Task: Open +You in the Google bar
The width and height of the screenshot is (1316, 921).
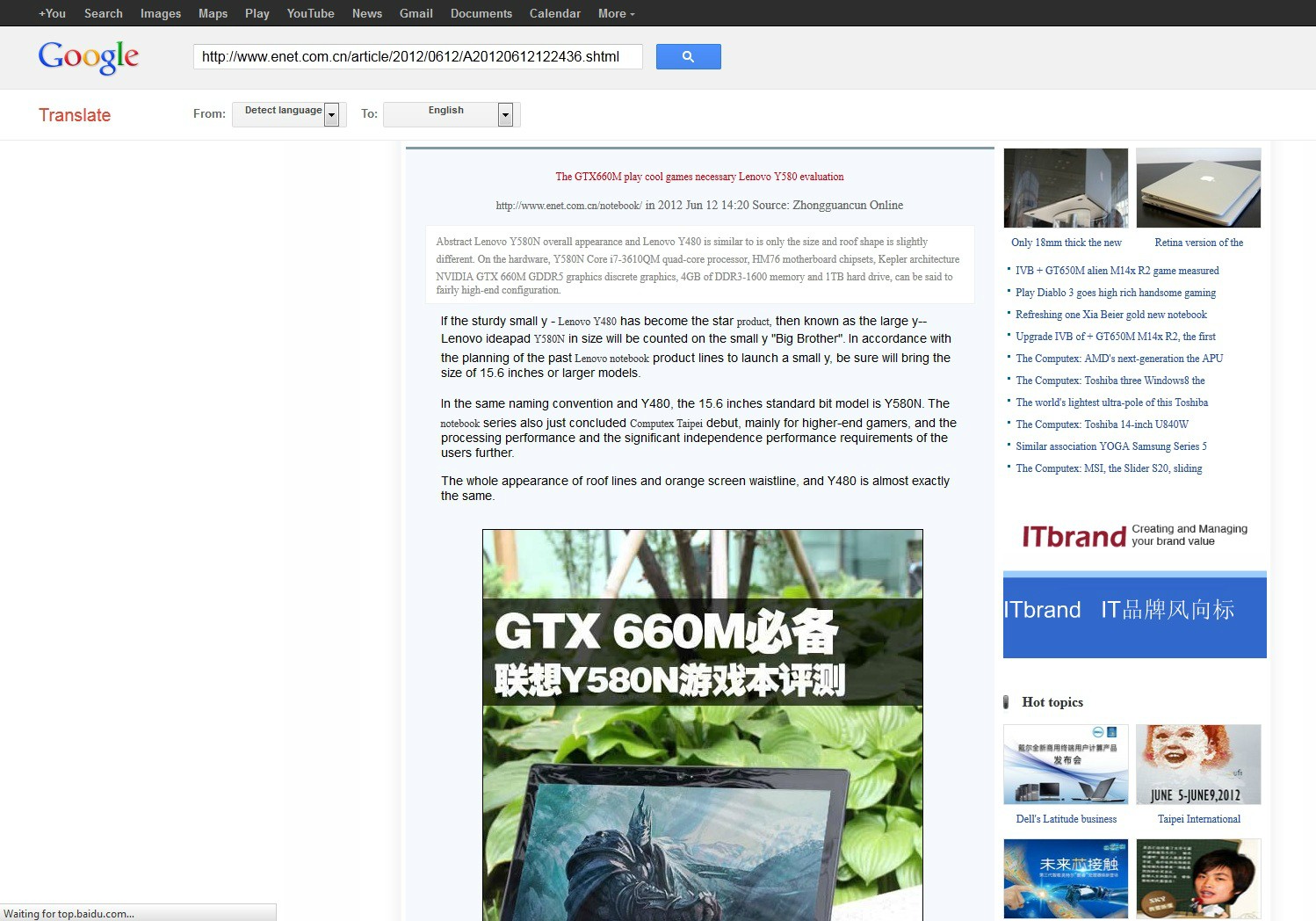Action: pyautogui.click(x=52, y=13)
